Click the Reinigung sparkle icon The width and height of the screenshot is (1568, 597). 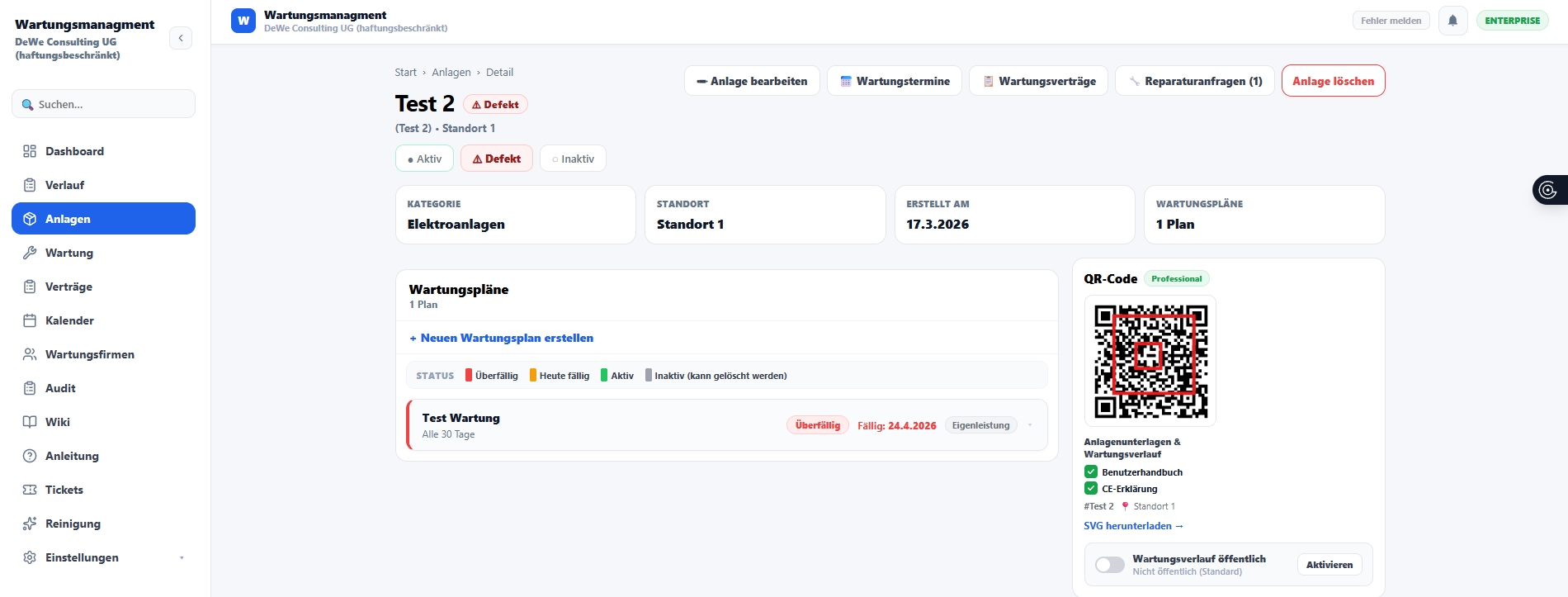click(30, 524)
